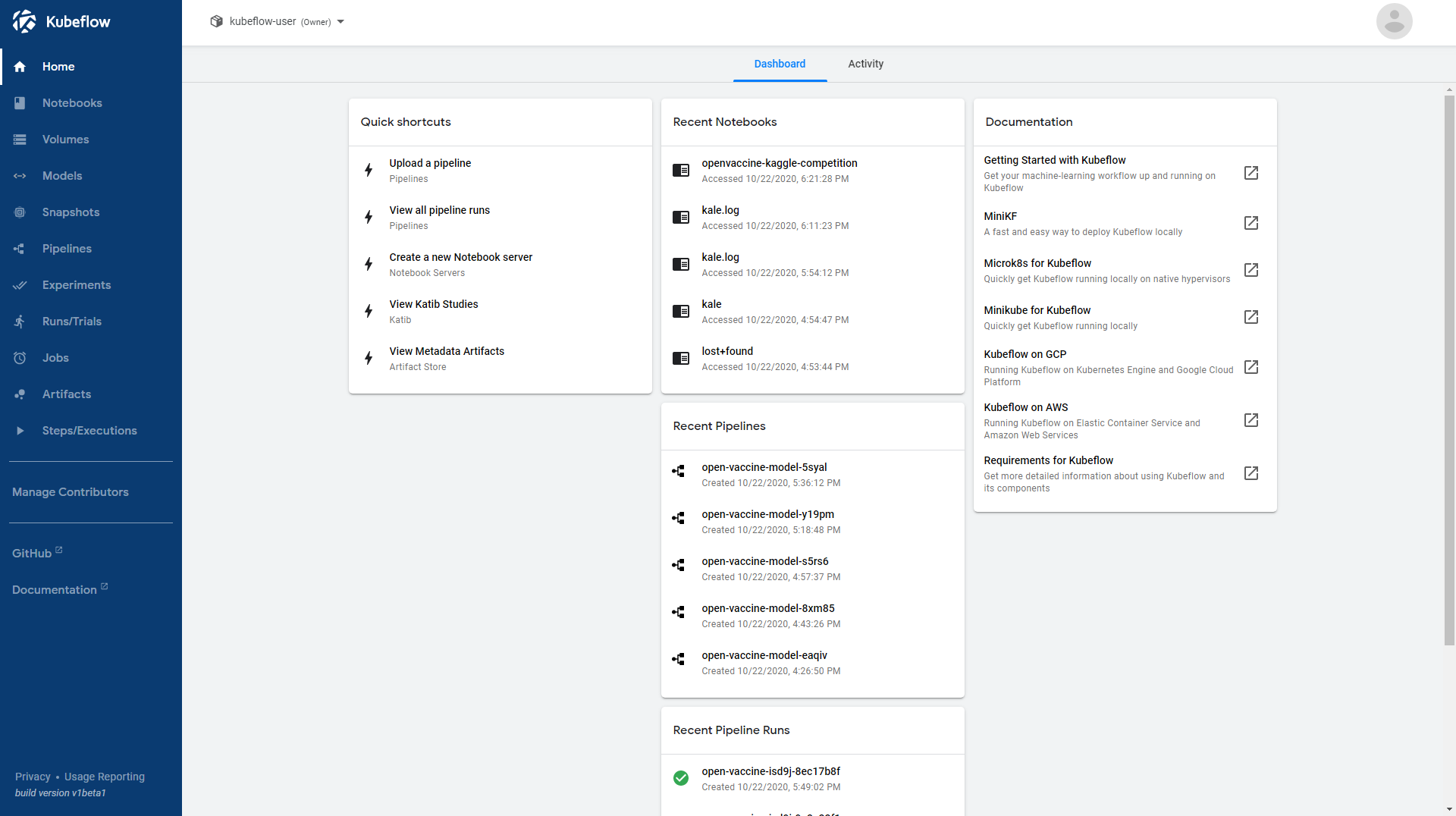This screenshot has height=816, width=1456.
Task: Open the Notebooks sidebar icon
Action: coord(20,103)
